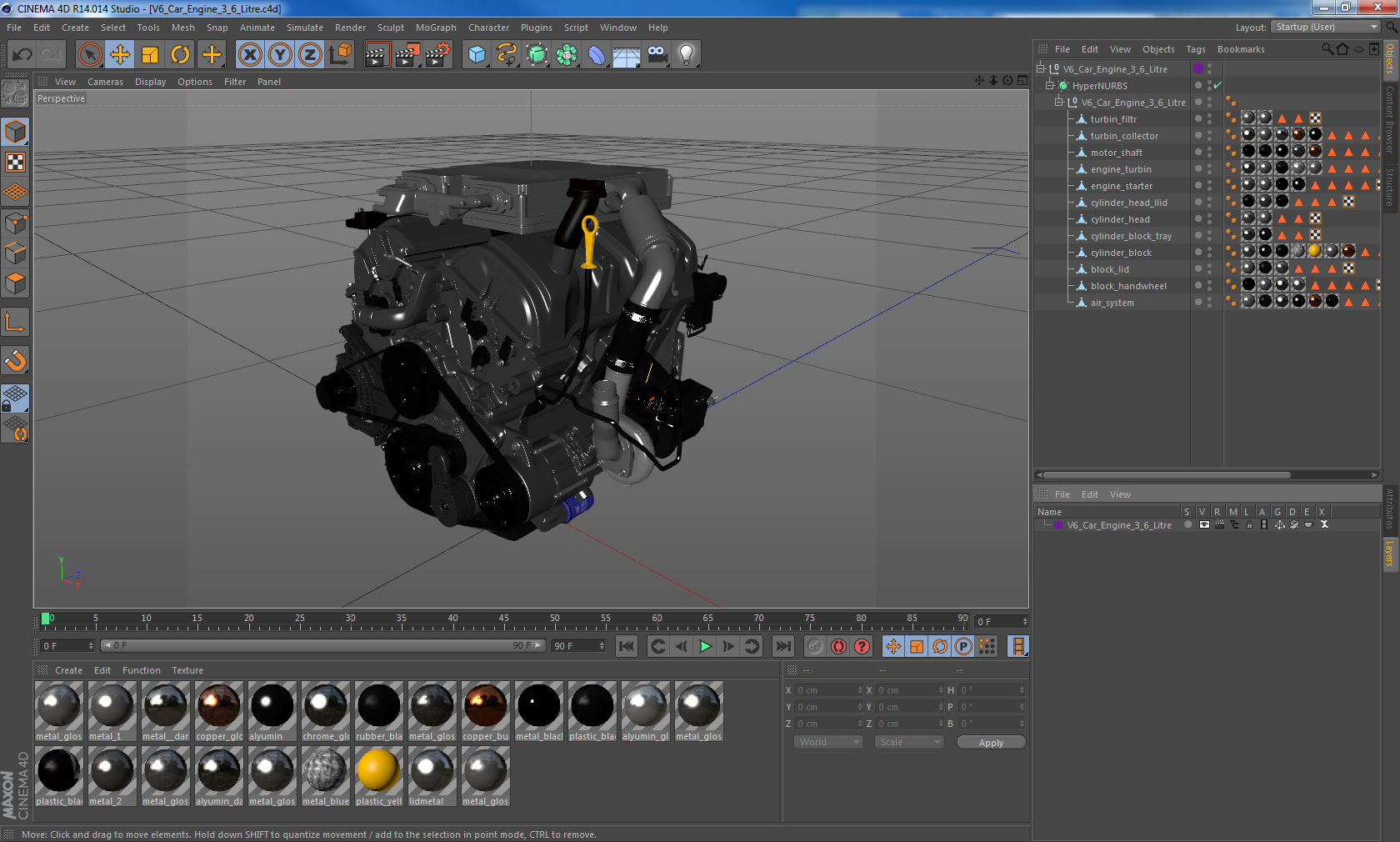The height and width of the screenshot is (842, 1400).
Task: Click layer V6_Car_Engine_3_6_Litre in Layers panel
Action: pos(1118,525)
